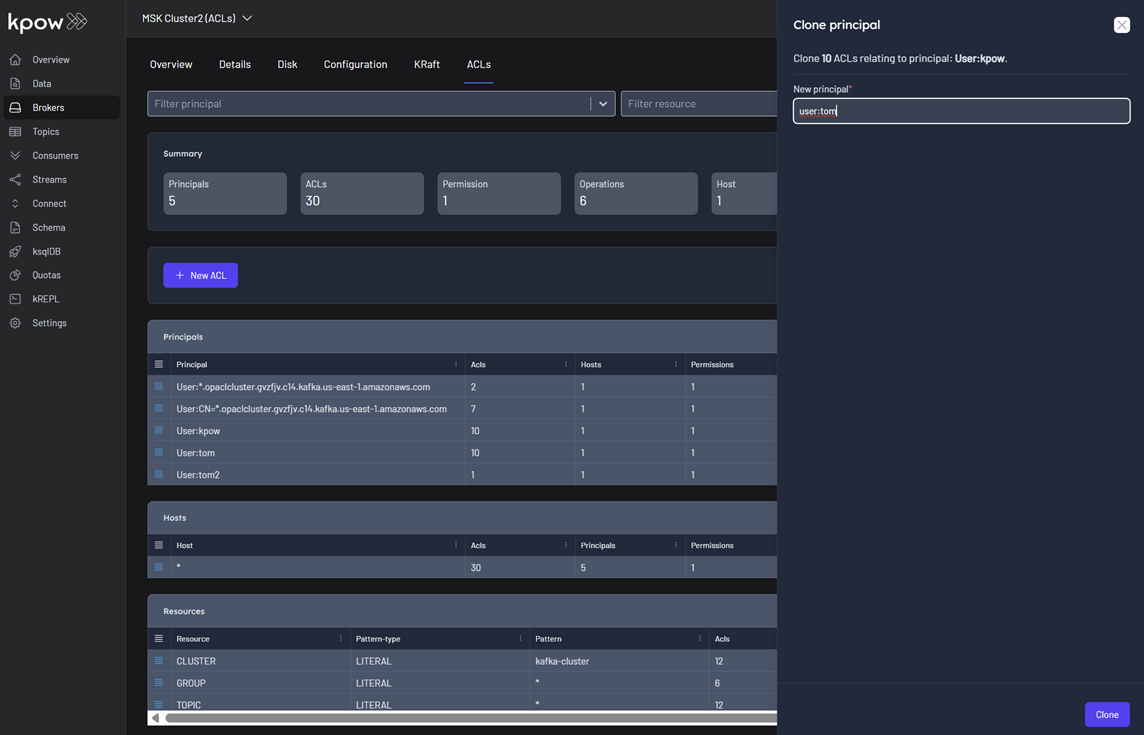The height and width of the screenshot is (735, 1144).
Task: Open row menu for GROUP resource
Action: pos(159,683)
